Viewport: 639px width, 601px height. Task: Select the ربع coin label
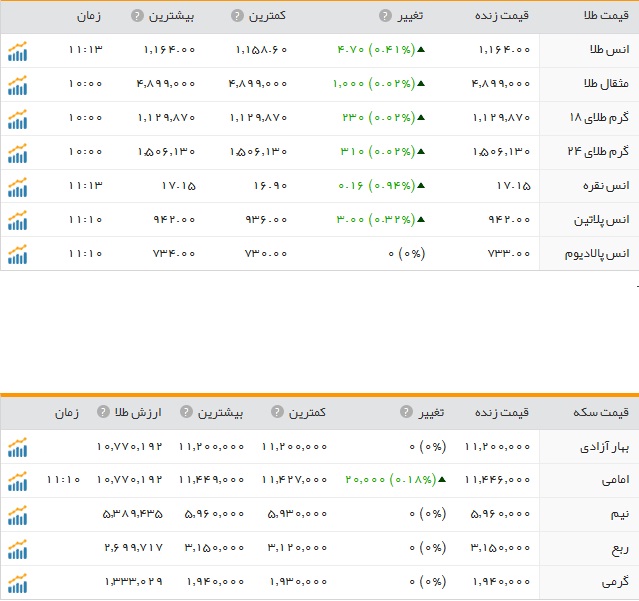point(621,549)
